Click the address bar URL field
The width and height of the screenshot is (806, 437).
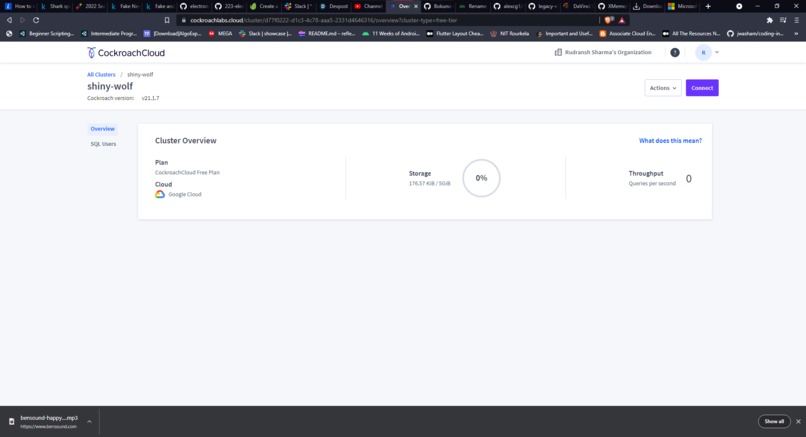pyautogui.click(x=388, y=20)
